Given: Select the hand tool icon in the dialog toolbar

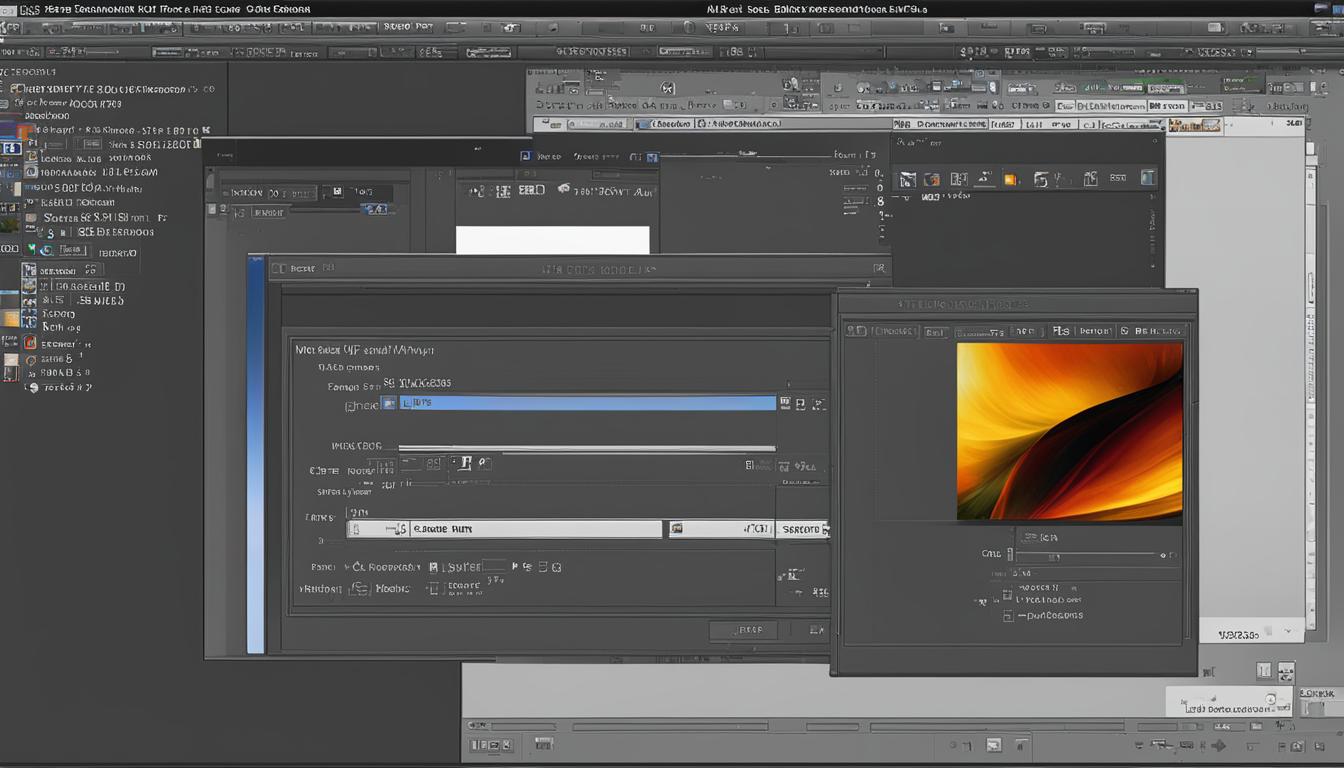Looking at the screenshot, I should pyautogui.click(x=466, y=463).
